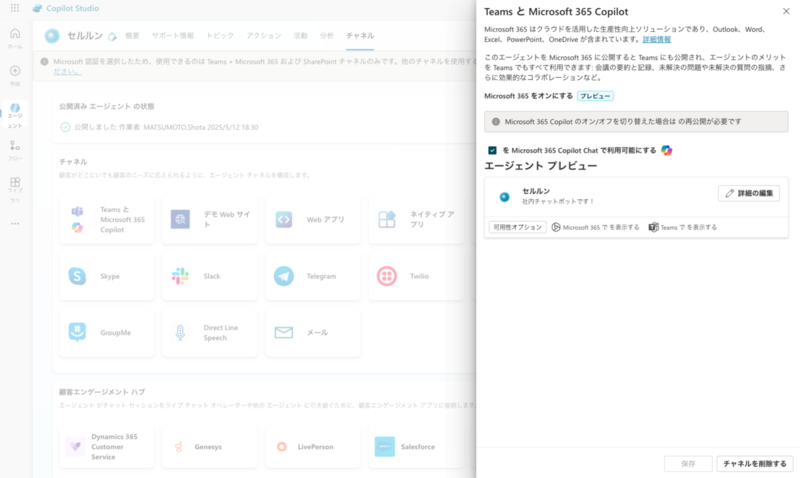The image size is (800, 478).
Task: Click the info icon in republish notice
Action: pos(495,121)
